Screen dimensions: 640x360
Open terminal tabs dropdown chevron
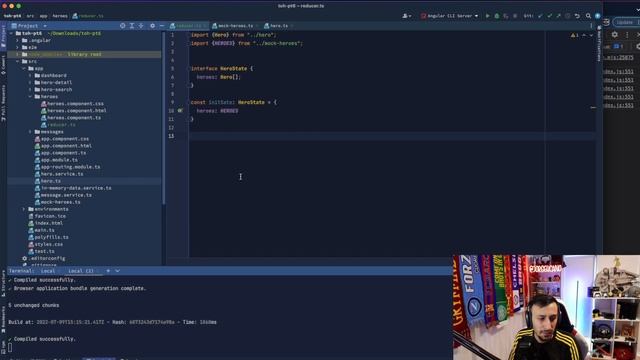118,271
